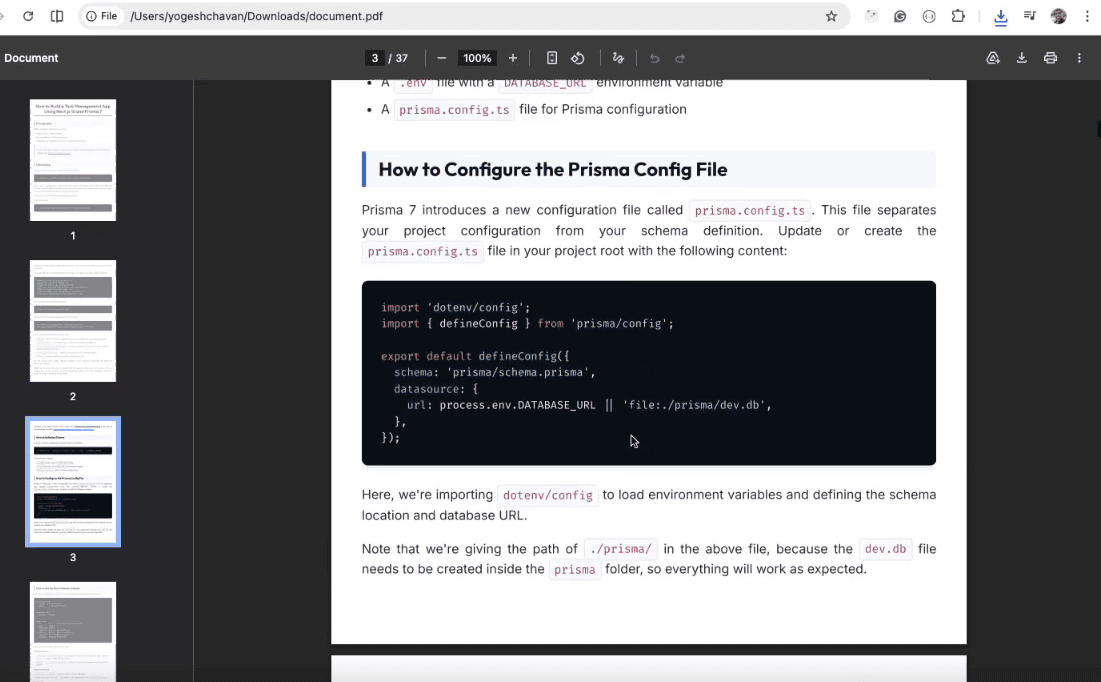Edit the zoom percentage field showing 100%
This screenshot has height=682, width=1101.
[x=477, y=58]
